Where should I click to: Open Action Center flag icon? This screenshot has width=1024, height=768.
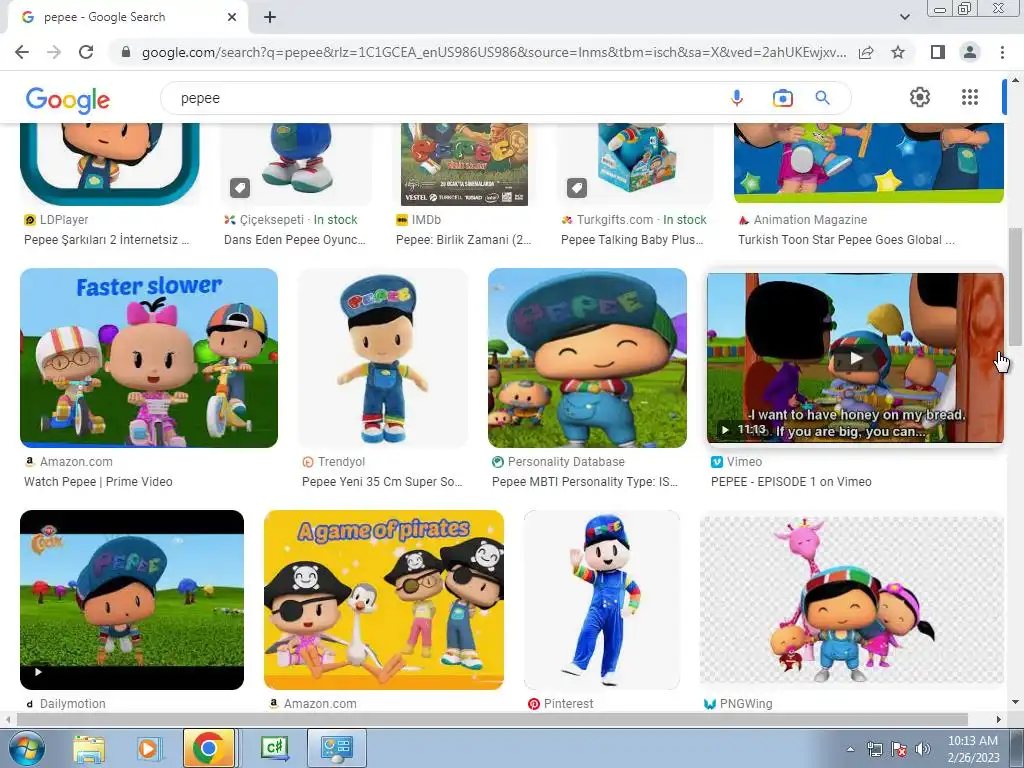[x=899, y=750]
